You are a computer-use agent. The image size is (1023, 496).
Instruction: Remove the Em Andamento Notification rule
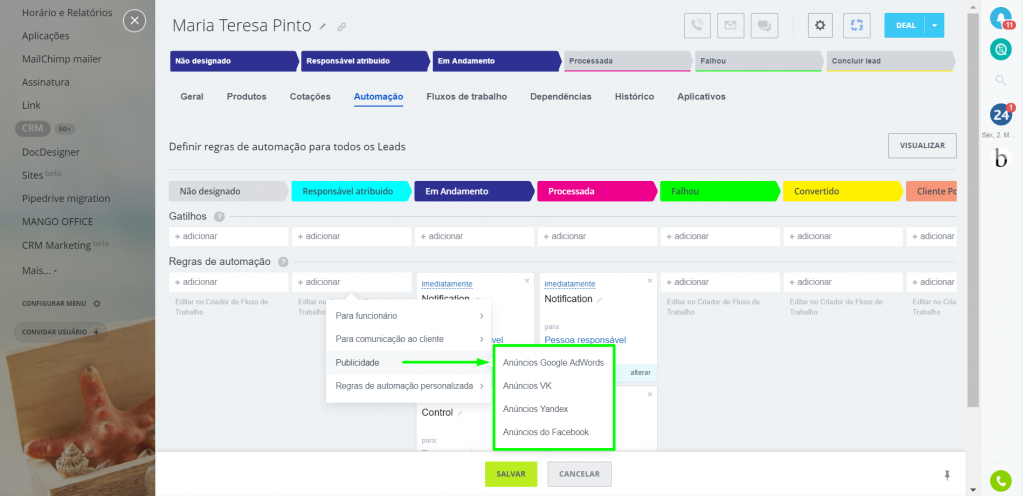coord(527,281)
